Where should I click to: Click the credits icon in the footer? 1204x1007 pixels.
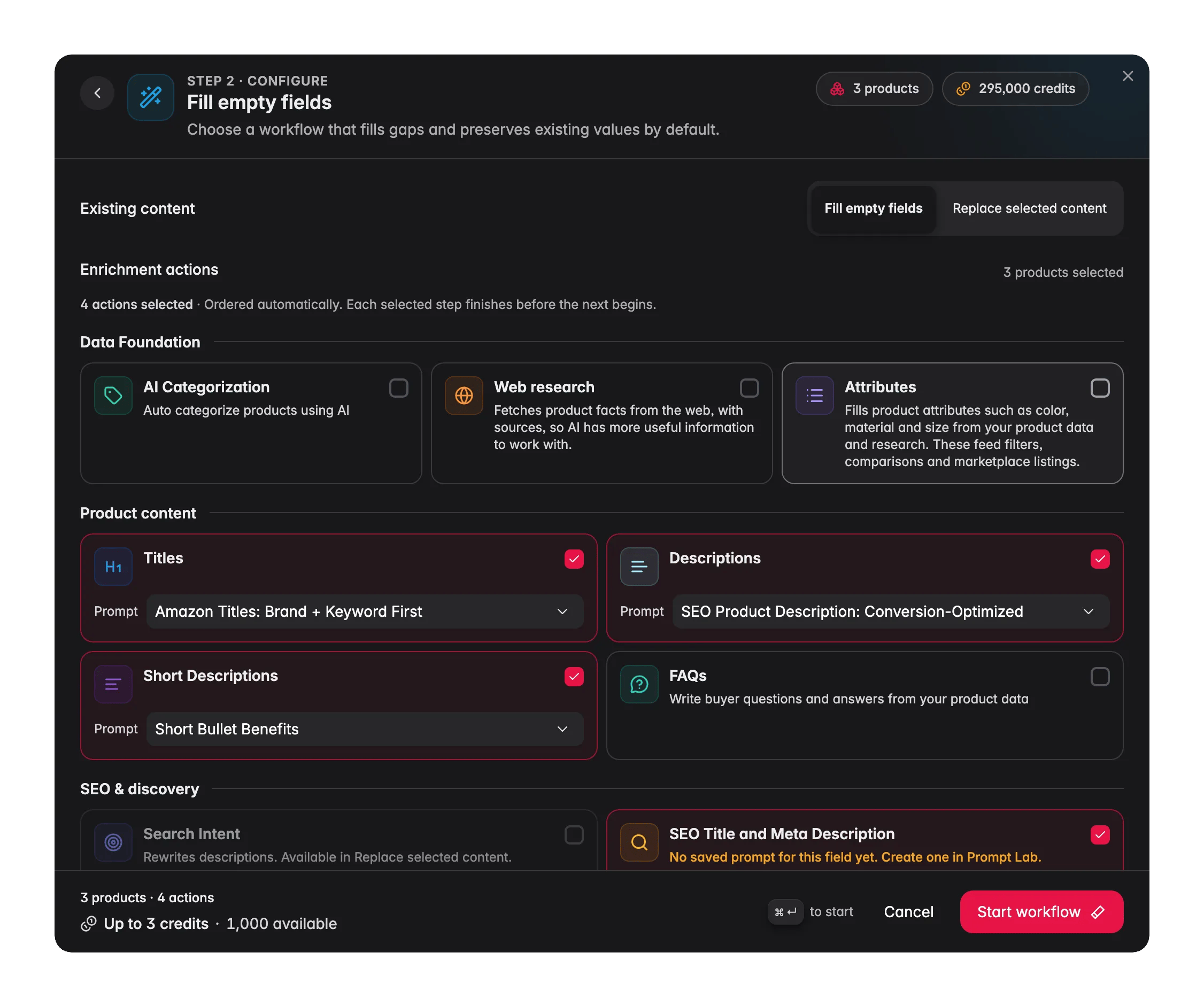(x=88, y=924)
